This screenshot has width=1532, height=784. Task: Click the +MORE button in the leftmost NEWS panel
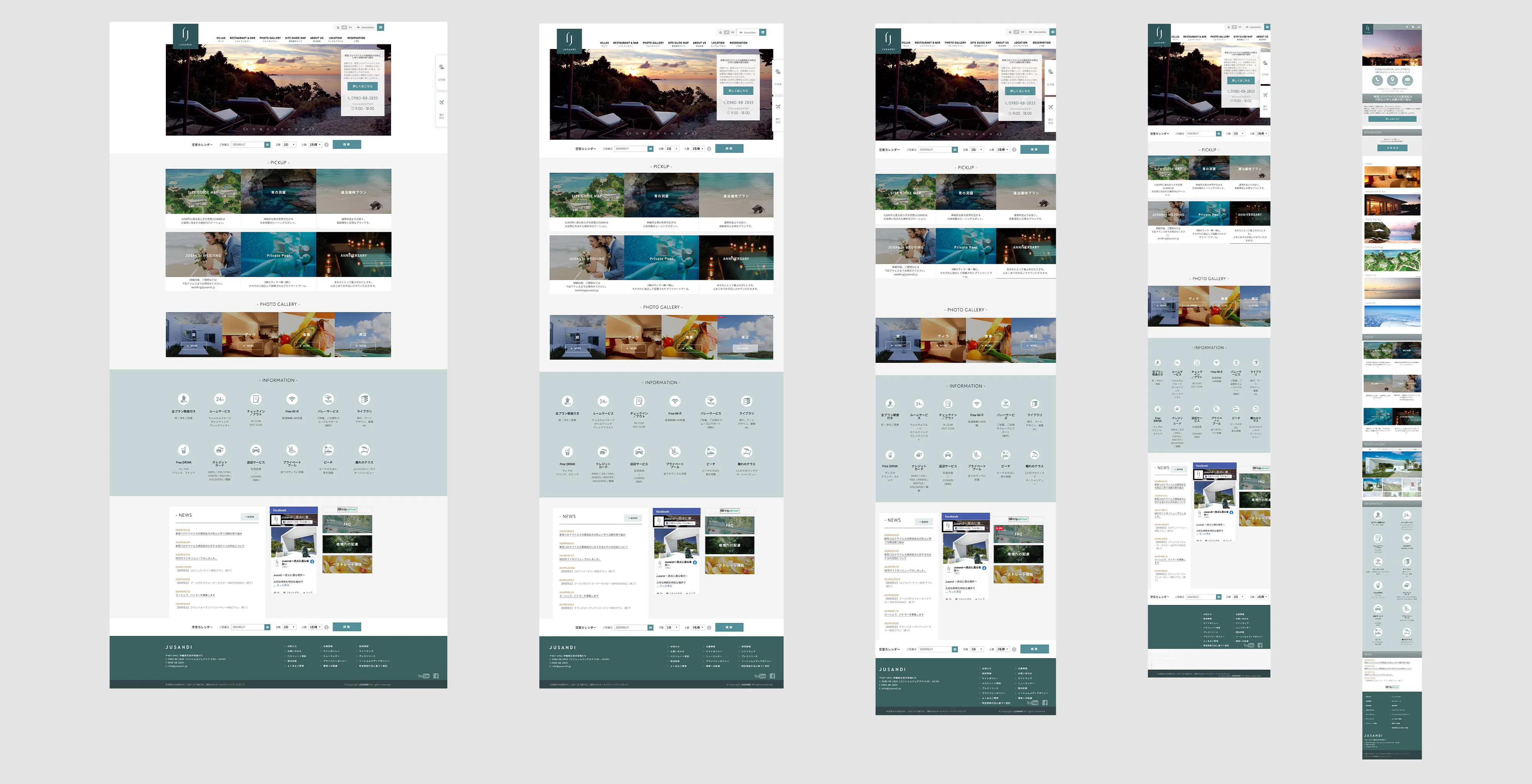pos(250,516)
